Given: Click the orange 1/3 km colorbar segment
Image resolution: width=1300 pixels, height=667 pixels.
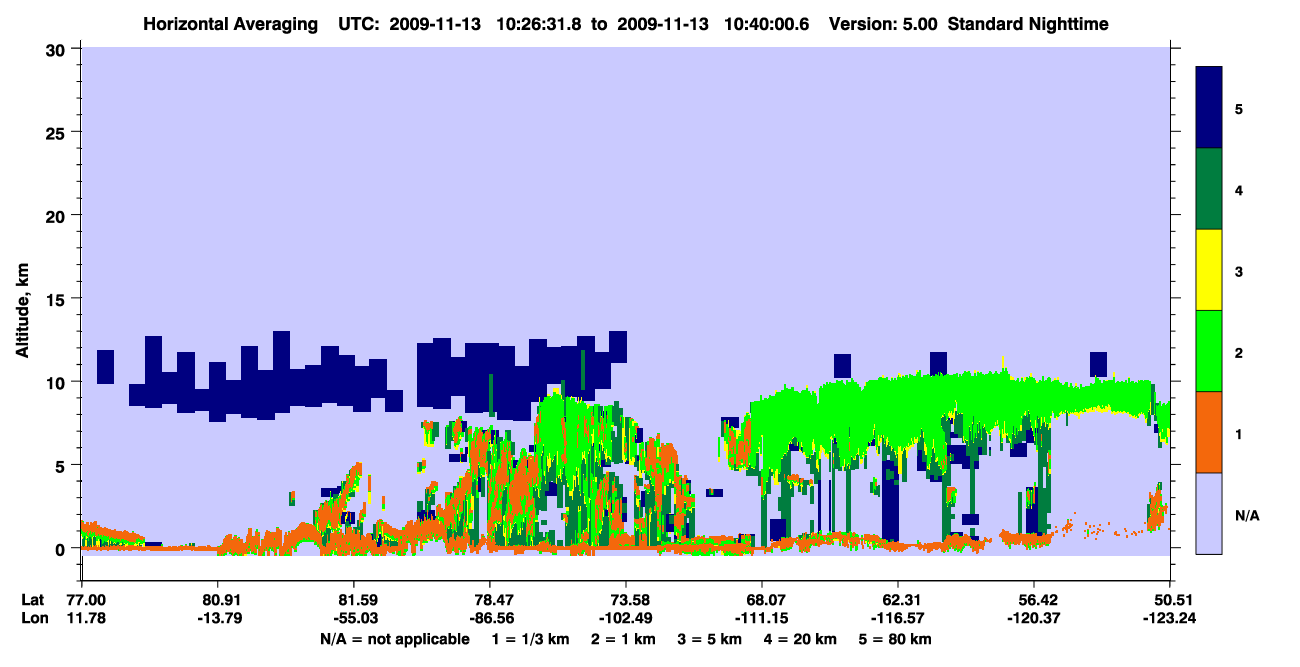Looking at the screenshot, I should point(1209,432).
